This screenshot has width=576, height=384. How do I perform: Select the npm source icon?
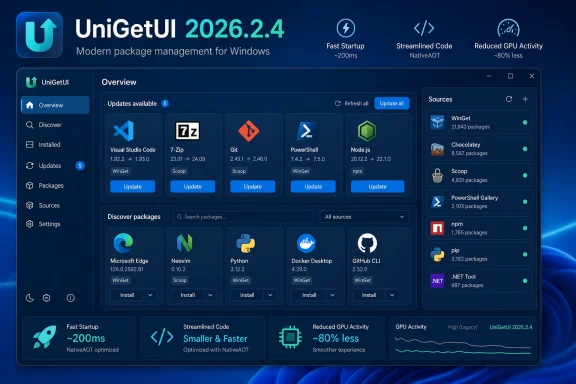coord(437,228)
